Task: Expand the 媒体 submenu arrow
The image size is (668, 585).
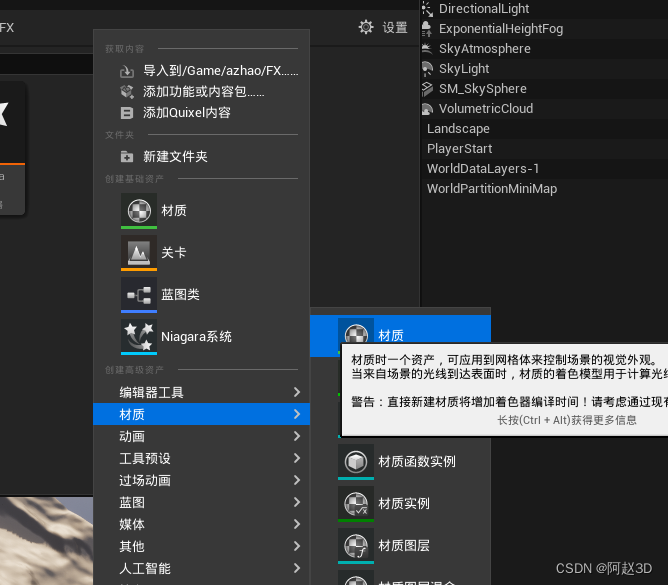Action: (x=297, y=524)
